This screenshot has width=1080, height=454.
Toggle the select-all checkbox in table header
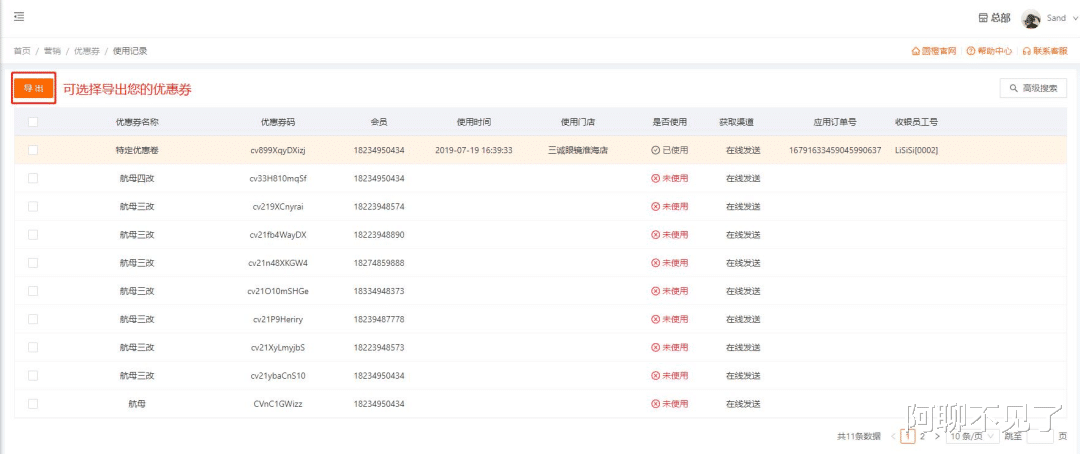(x=33, y=122)
